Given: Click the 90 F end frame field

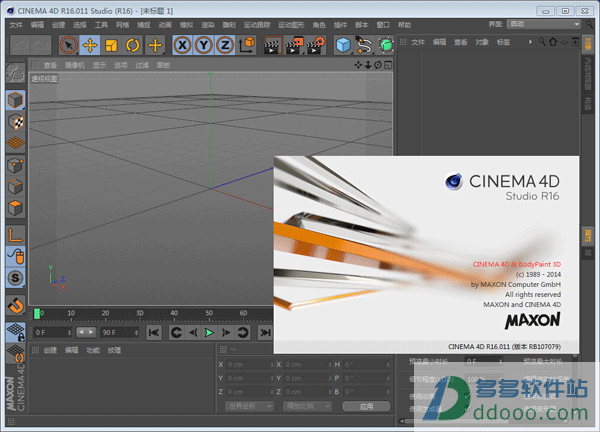Looking at the screenshot, I should point(119,333).
